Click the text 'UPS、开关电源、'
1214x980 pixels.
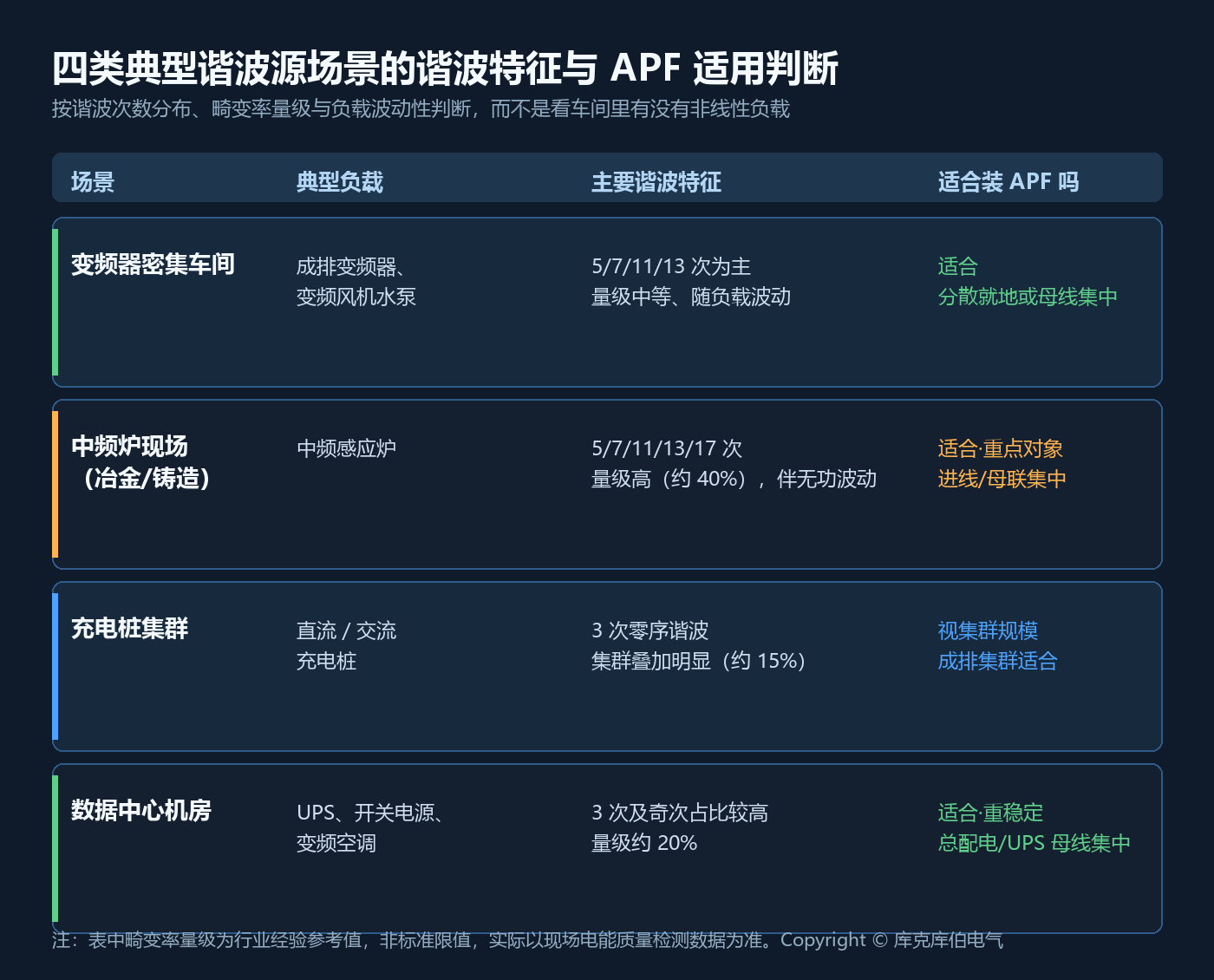[x=370, y=813]
